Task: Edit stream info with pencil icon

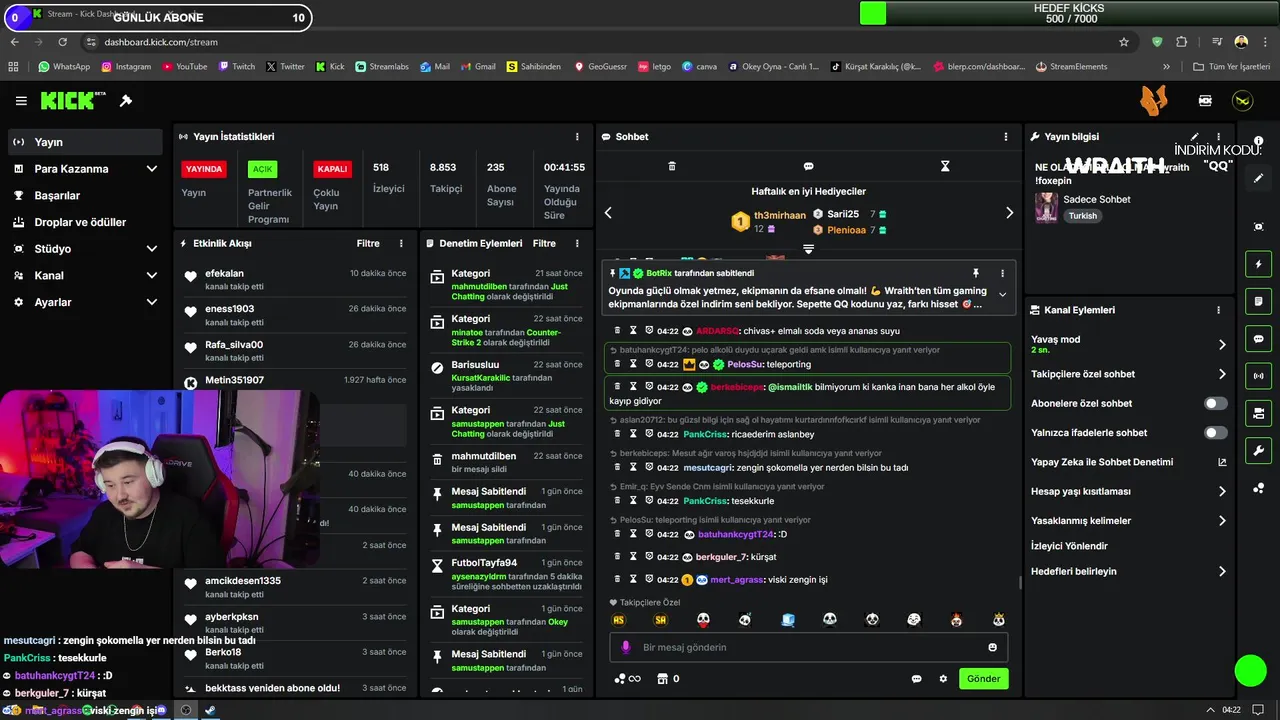Action: pos(1194,137)
